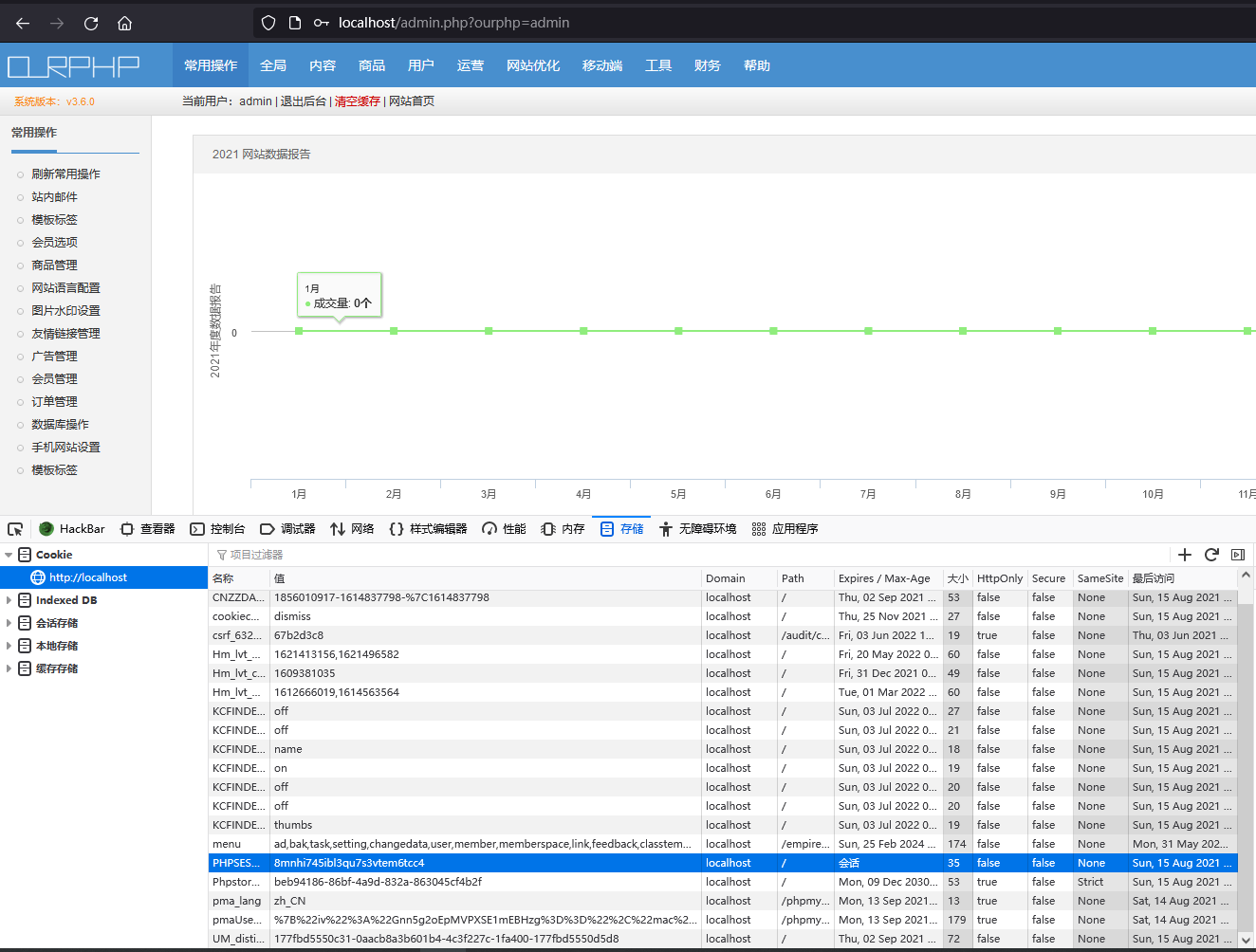Click the page info document icon
The image size is (1256, 952).
(x=295, y=23)
